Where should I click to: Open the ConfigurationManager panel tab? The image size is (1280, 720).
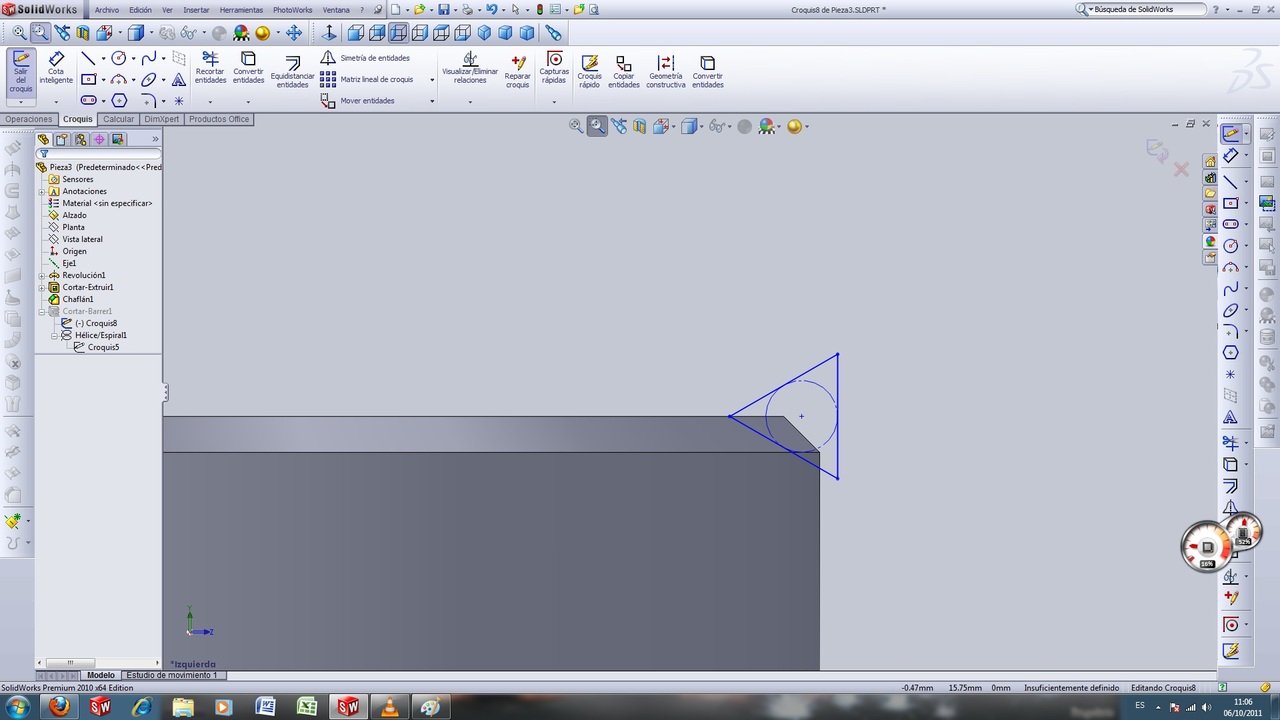click(80, 139)
